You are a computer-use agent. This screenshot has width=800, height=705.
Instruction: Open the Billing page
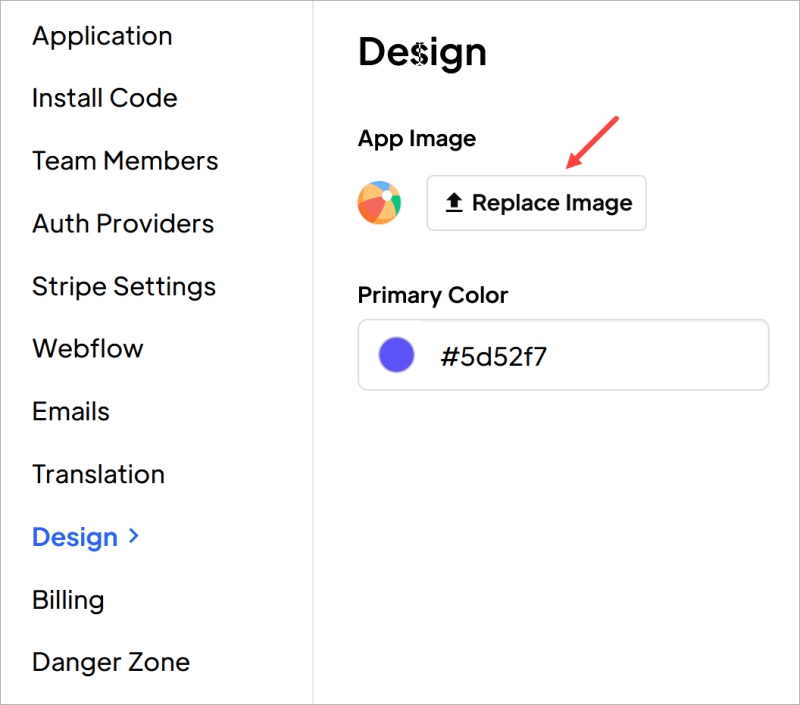67,600
